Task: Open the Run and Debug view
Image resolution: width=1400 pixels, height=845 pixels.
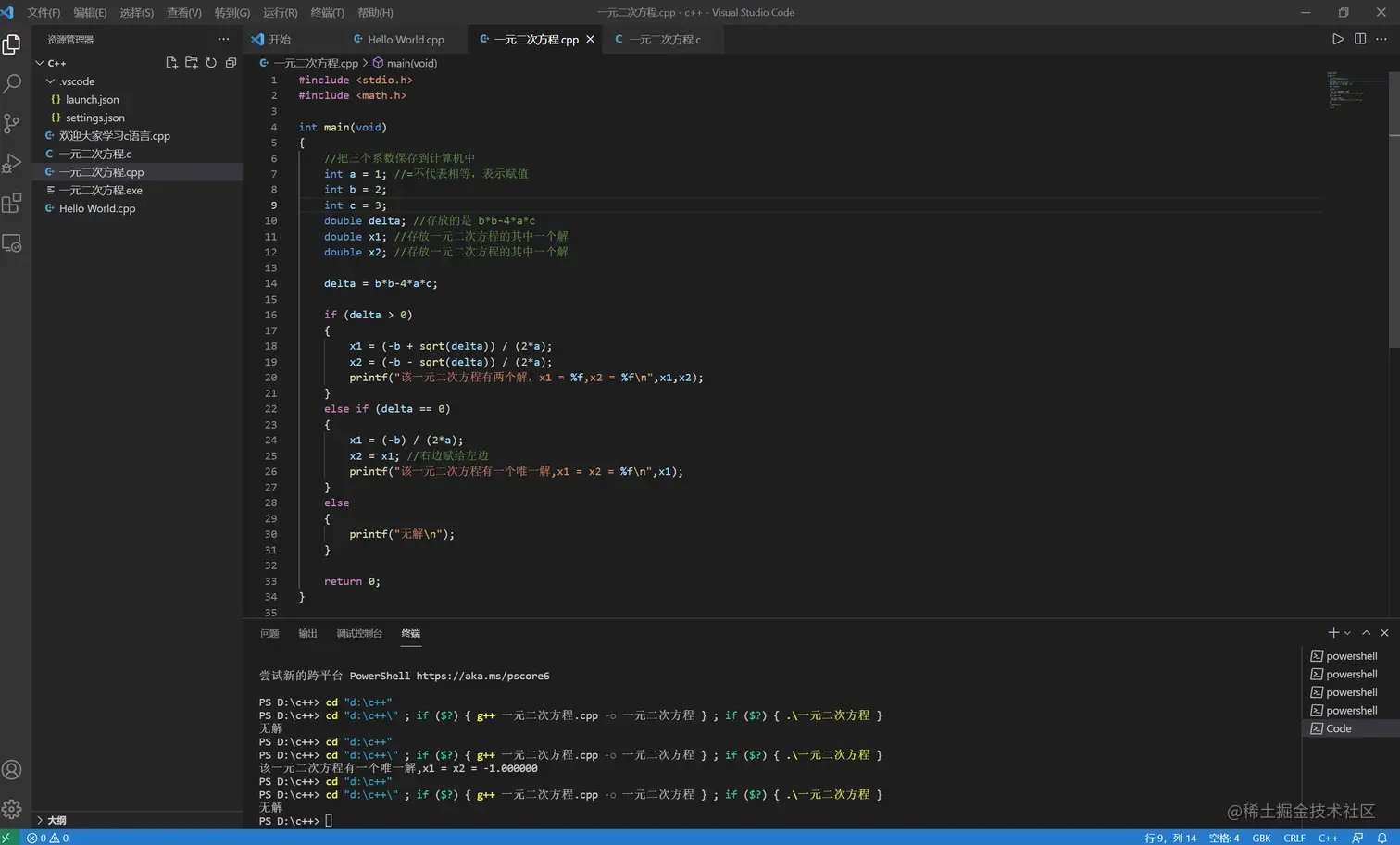Action: coord(12,164)
